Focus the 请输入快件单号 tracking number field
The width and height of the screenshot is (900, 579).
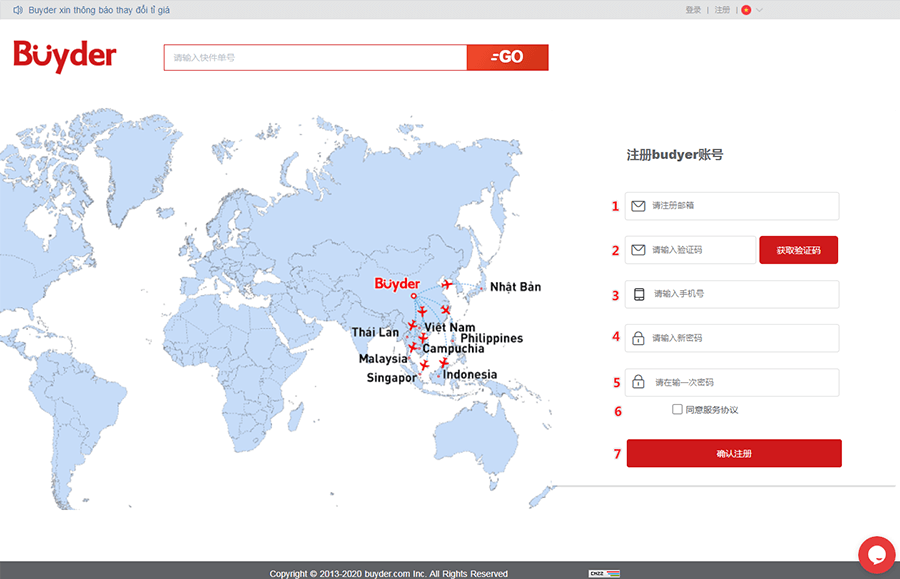pyautogui.click(x=315, y=57)
